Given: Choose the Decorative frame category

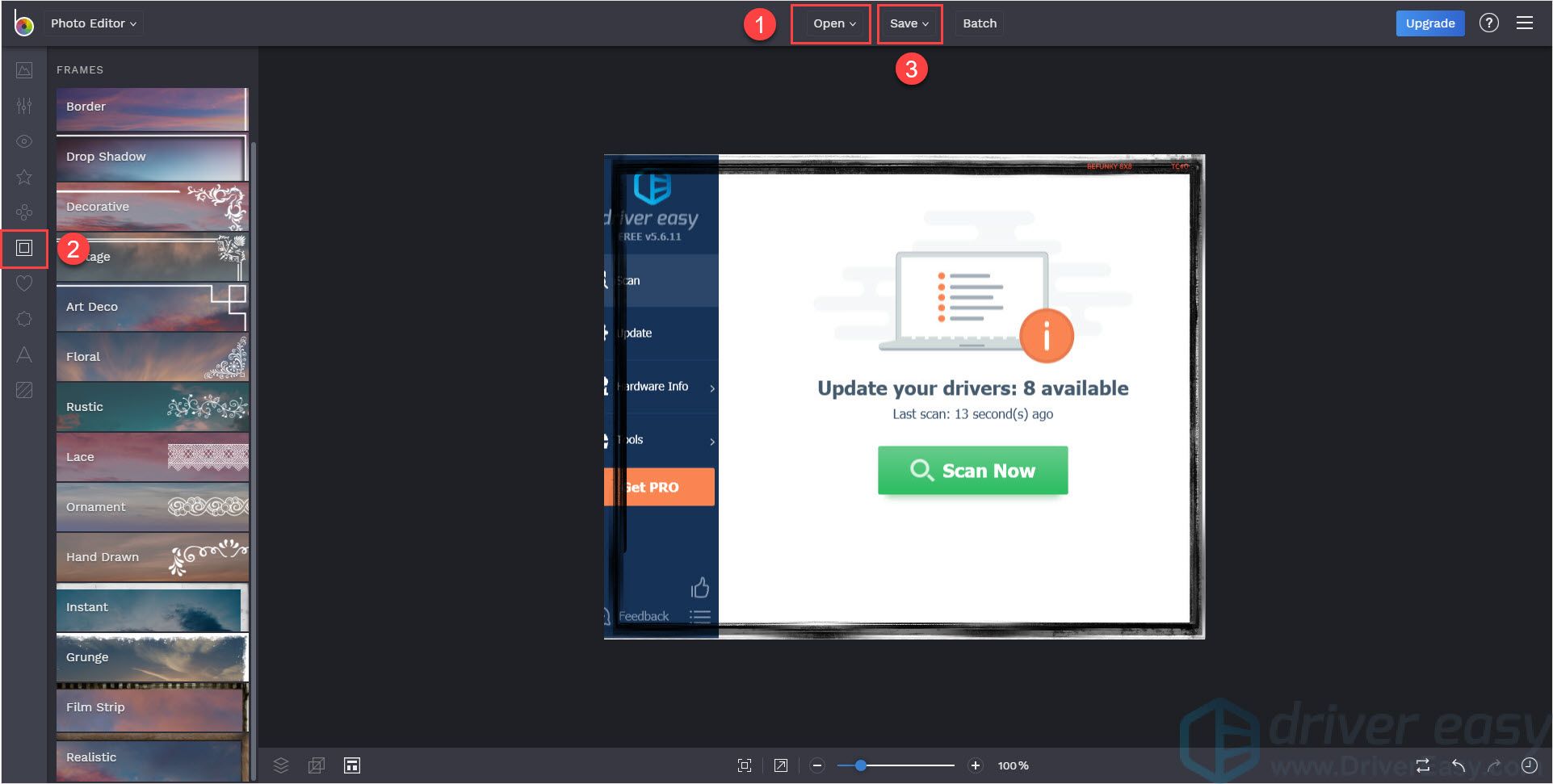Looking at the screenshot, I should click(x=152, y=208).
